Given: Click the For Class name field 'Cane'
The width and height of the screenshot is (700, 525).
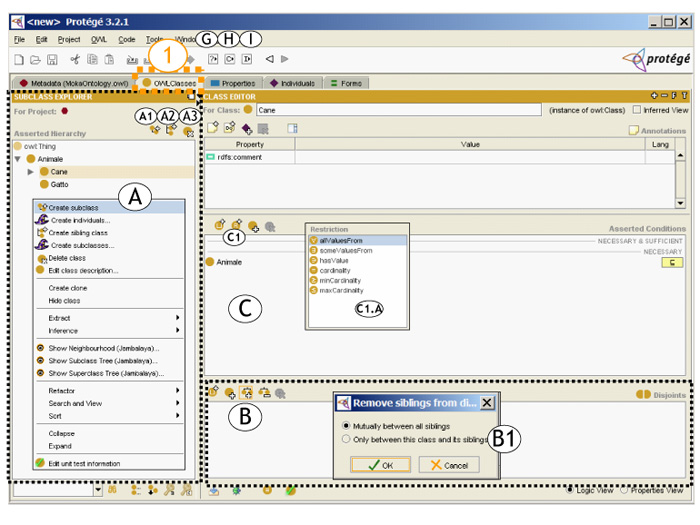Looking at the screenshot, I should tap(399, 110).
